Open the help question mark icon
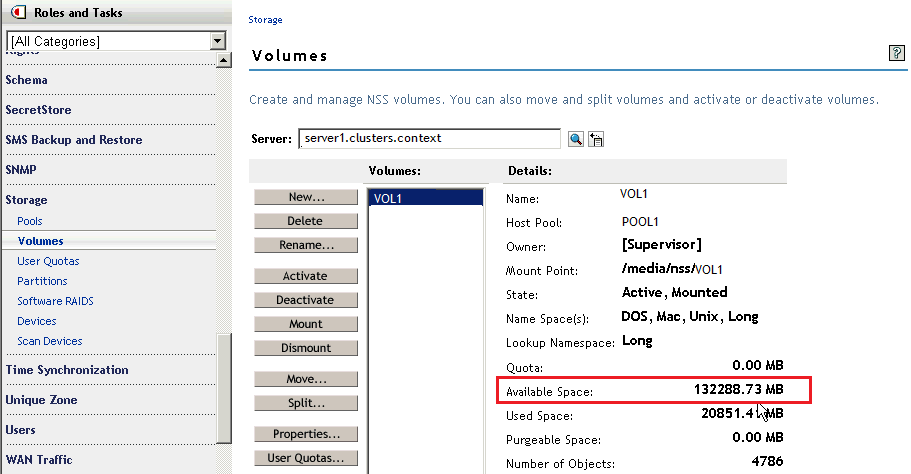911x474 pixels. (x=896, y=53)
